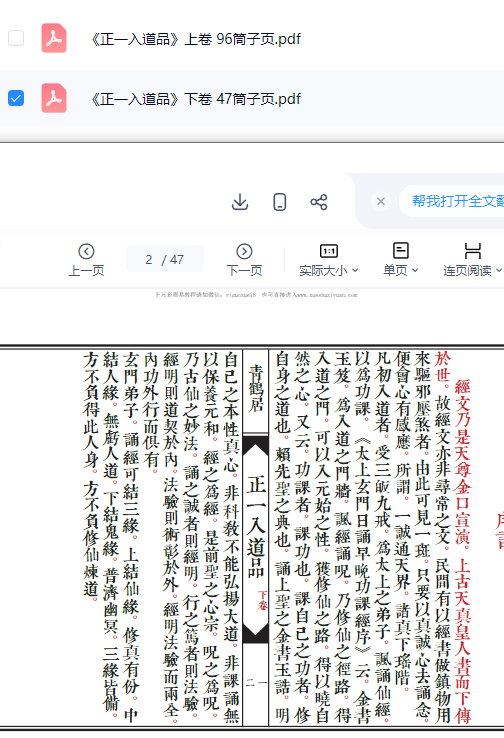Click the download icon
504x738 pixels.
240,202
